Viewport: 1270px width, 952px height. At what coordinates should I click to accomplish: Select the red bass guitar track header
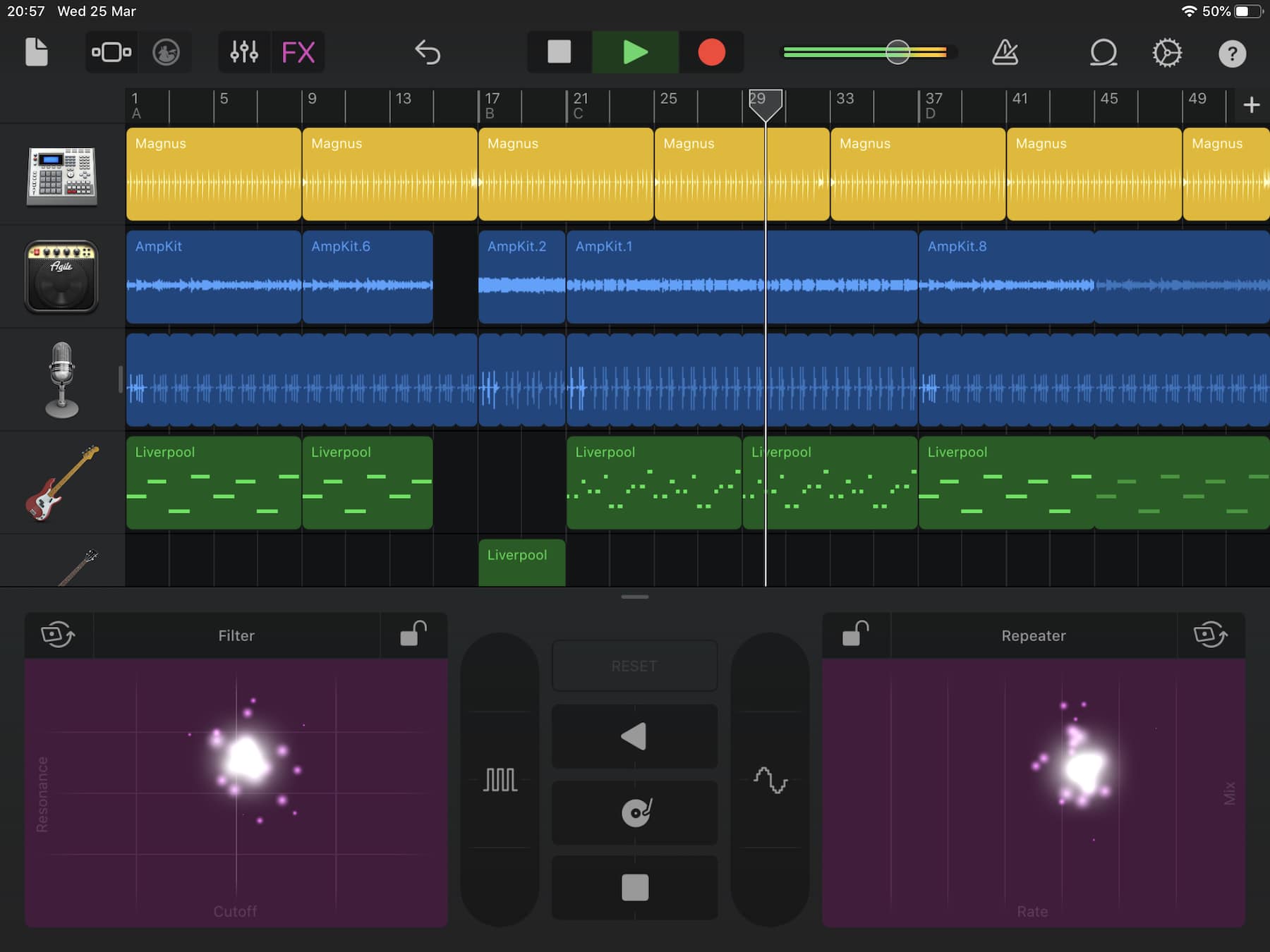pos(62,483)
